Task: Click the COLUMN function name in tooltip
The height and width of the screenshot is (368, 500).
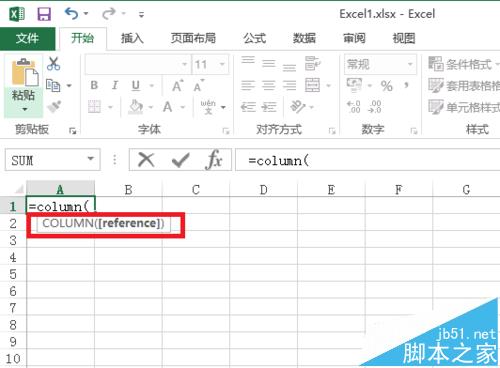Action: [x=69, y=223]
